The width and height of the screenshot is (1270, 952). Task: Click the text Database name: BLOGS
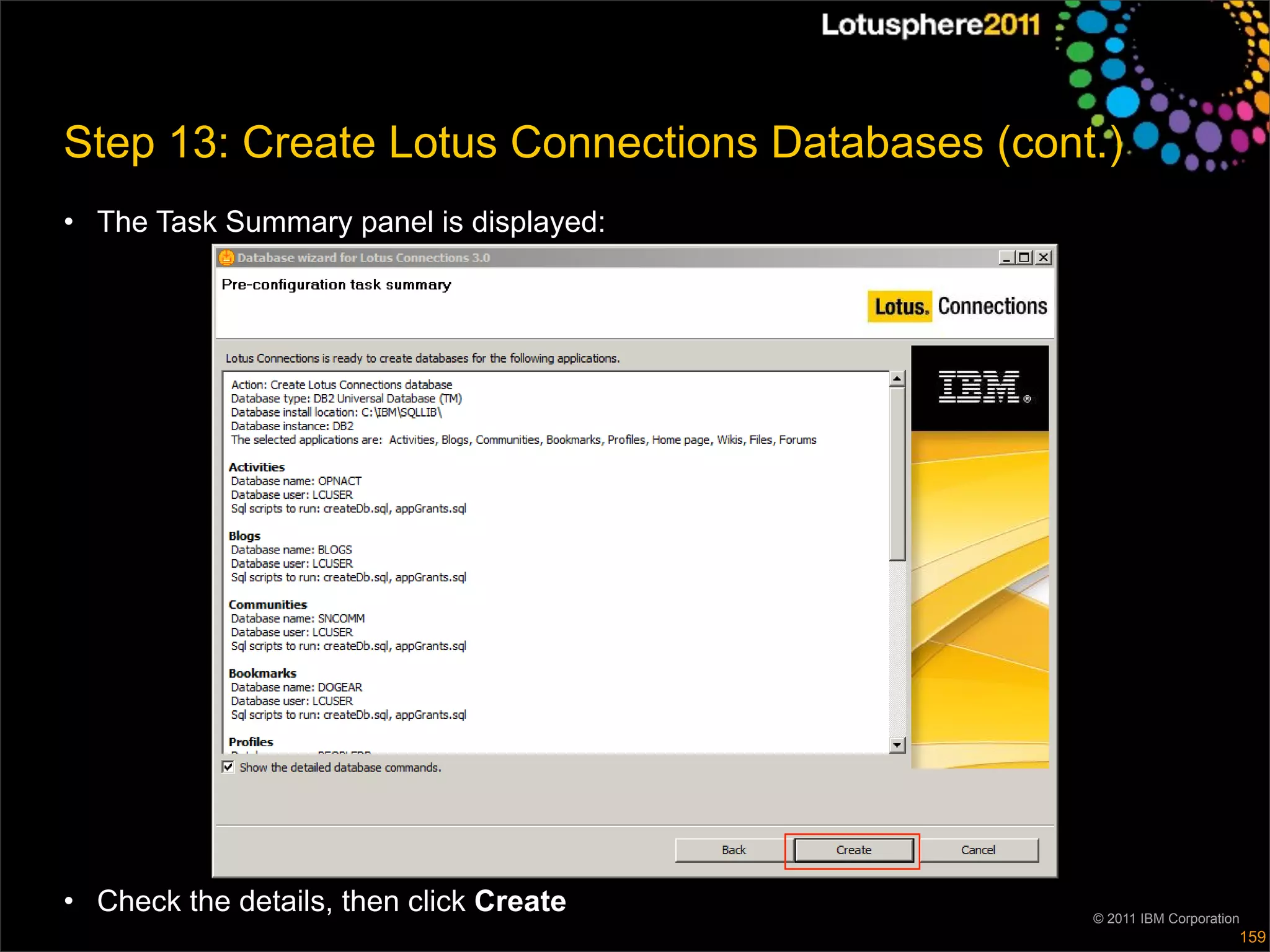[291, 550]
